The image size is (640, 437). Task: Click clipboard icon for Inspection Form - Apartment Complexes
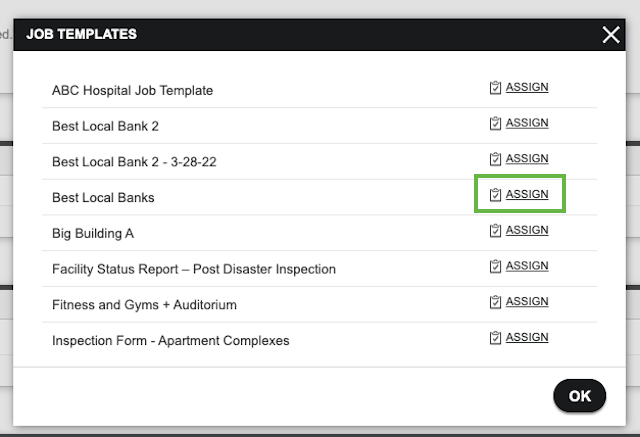pyautogui.click(x=495, y=337)
